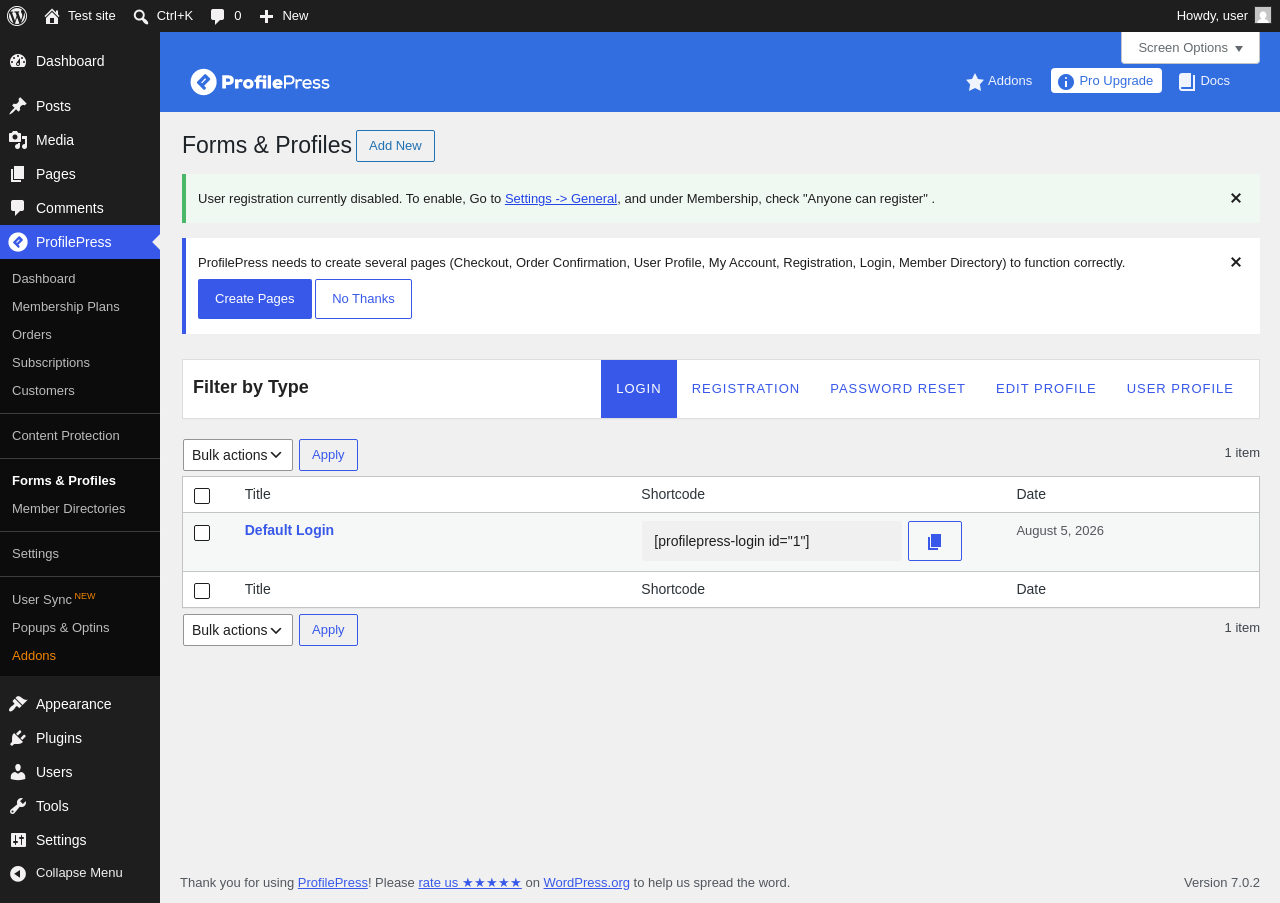Click the Add New button

click(x=395, y=146)
